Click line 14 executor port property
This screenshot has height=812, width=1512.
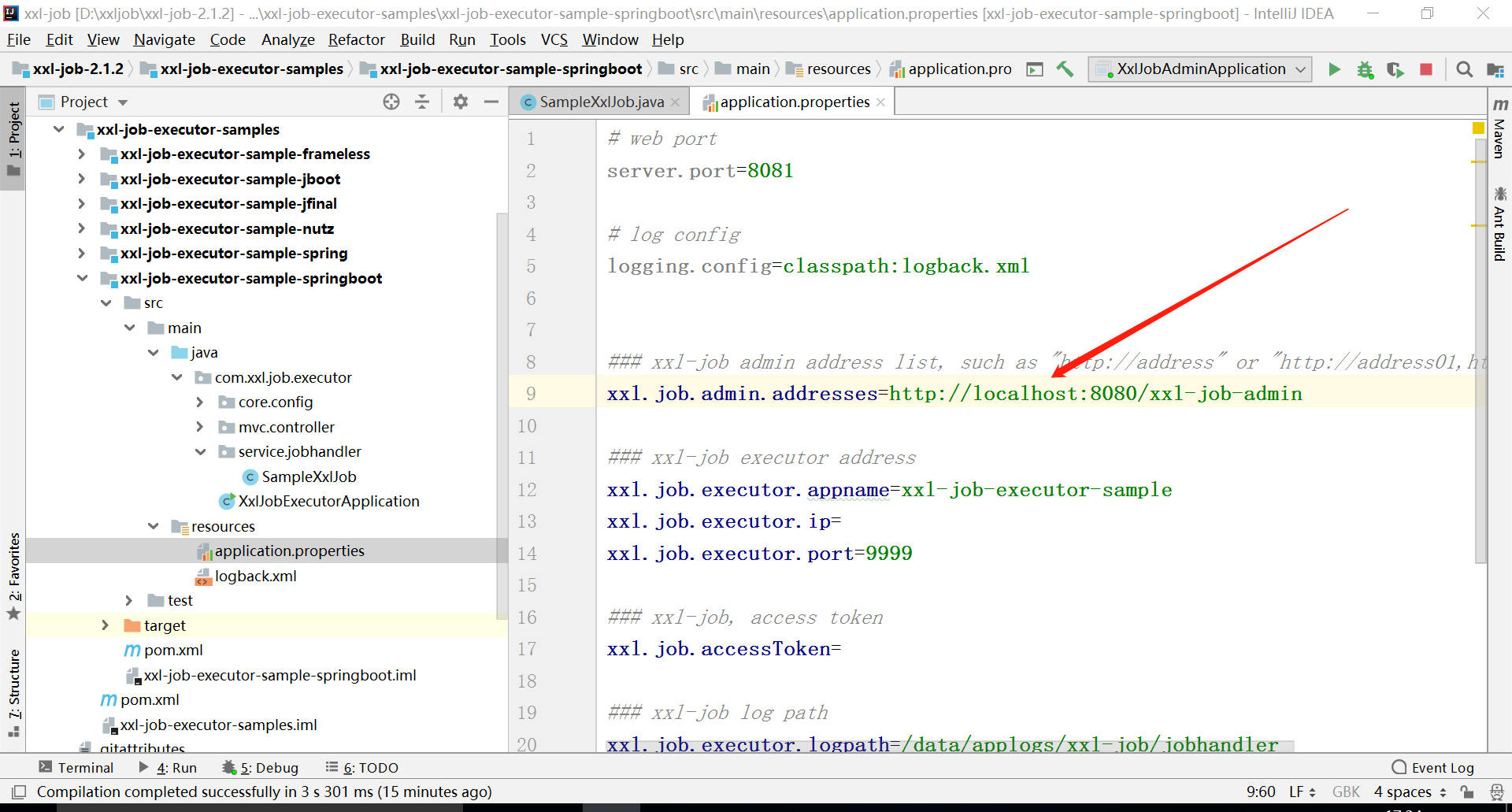coord(759,554)
